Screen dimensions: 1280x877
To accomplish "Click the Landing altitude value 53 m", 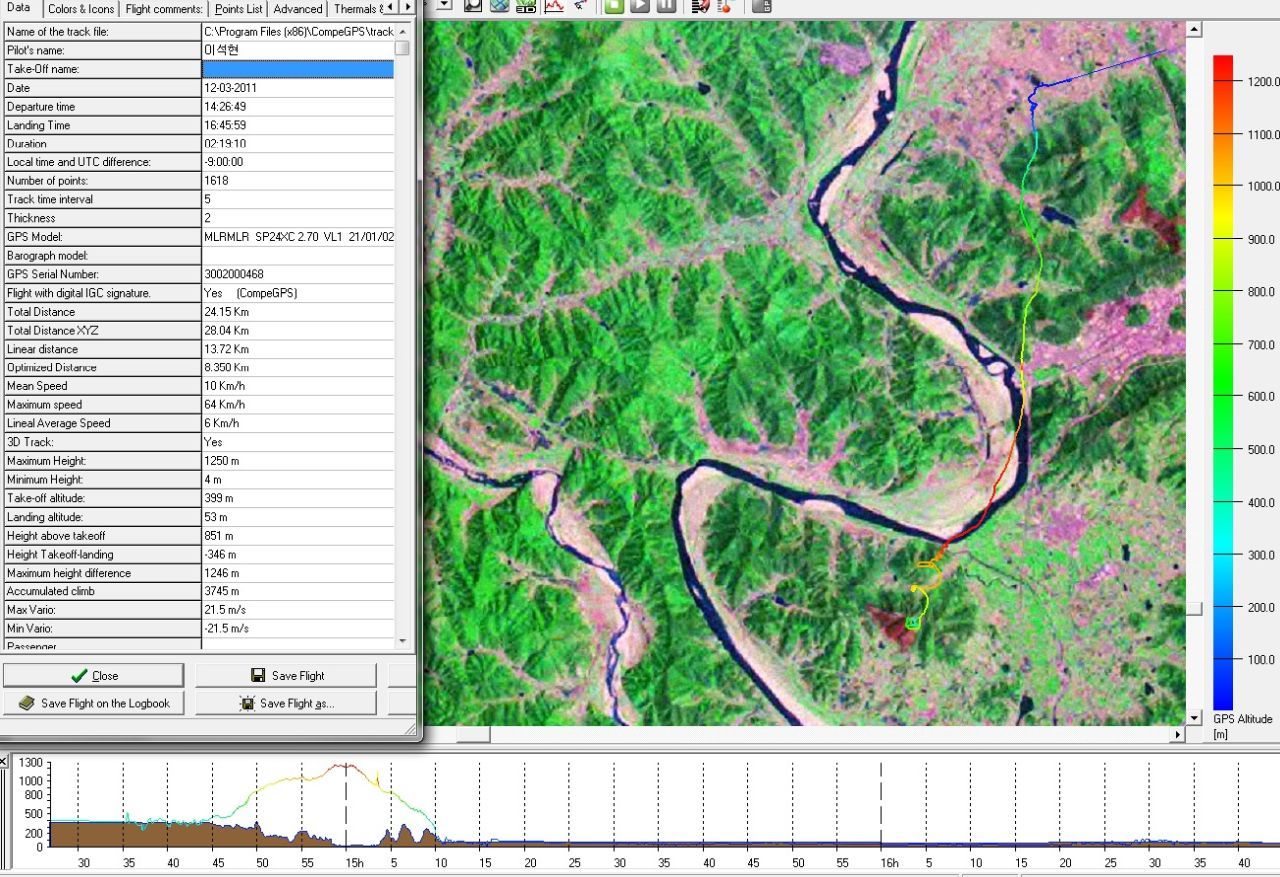I will [216, 517].
